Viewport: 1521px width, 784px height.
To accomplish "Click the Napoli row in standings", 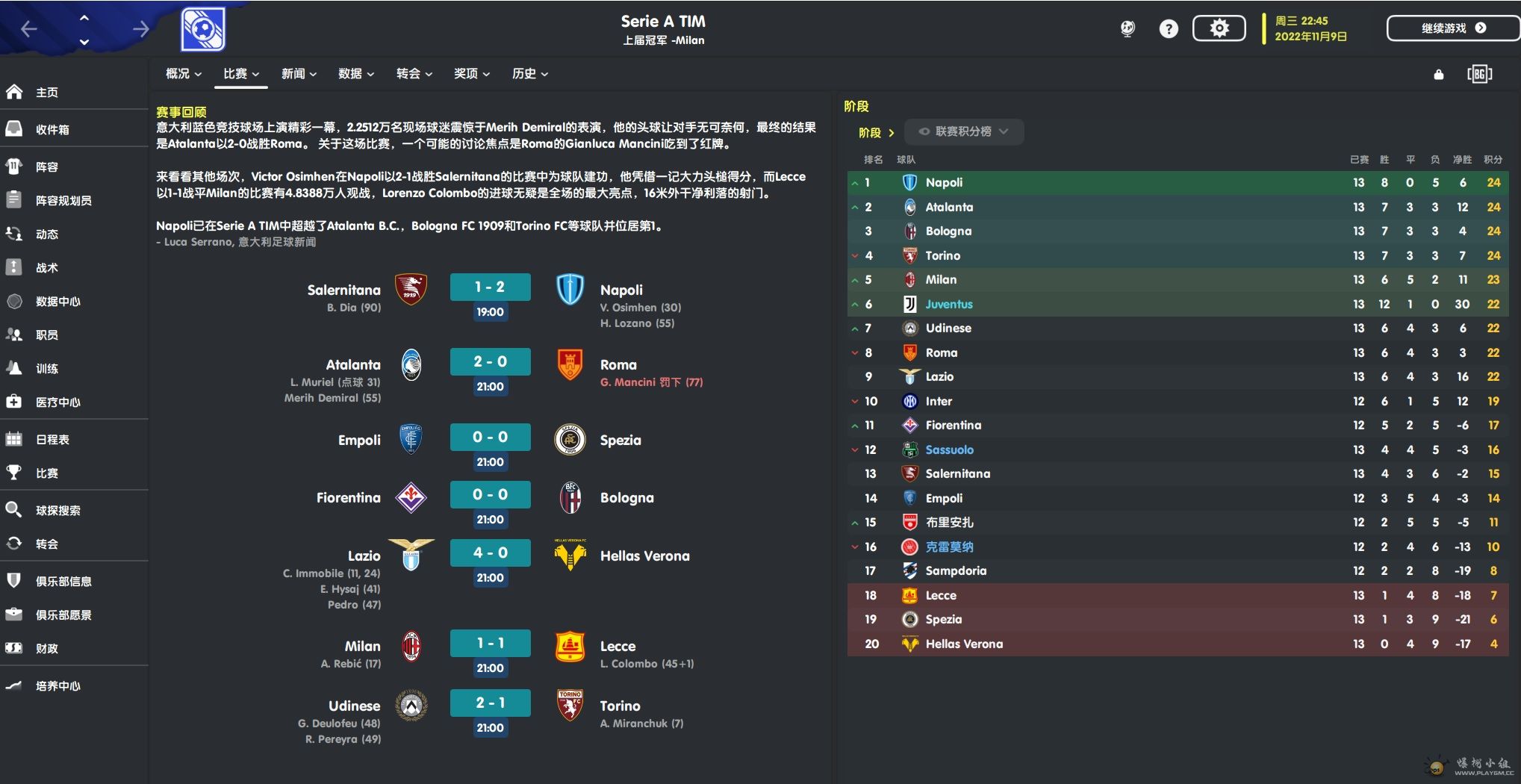I will point(1178,182).
